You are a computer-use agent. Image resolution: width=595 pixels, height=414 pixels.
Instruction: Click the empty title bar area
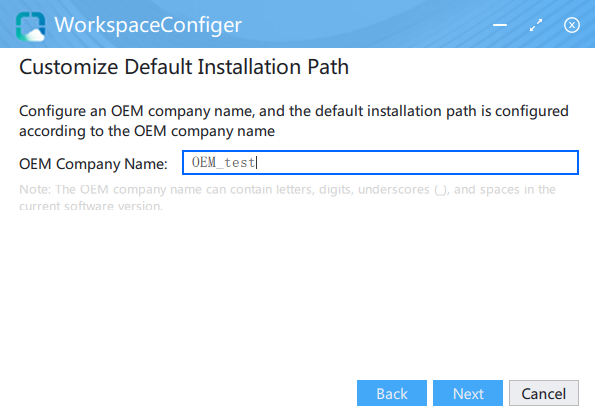364,25
